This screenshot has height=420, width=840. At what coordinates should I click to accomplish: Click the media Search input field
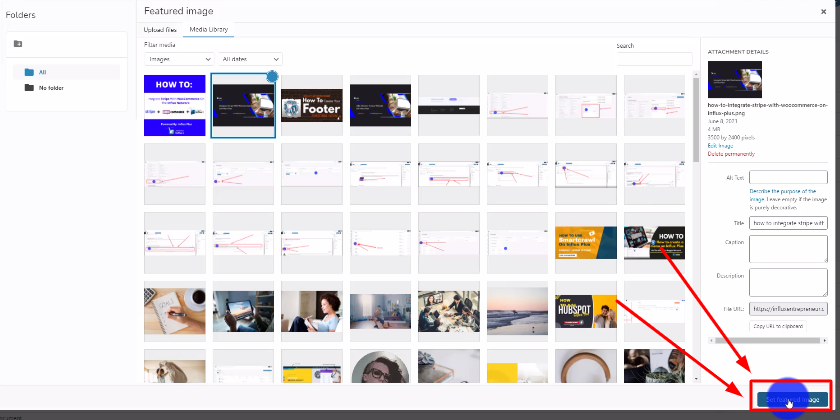(654, 60)
